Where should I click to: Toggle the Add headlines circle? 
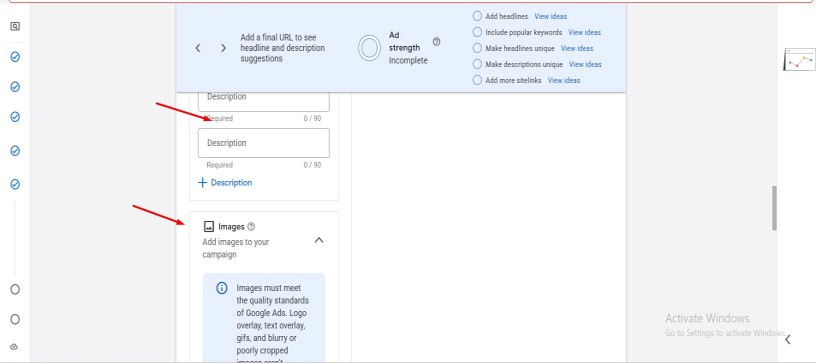[x=477, y=16]
